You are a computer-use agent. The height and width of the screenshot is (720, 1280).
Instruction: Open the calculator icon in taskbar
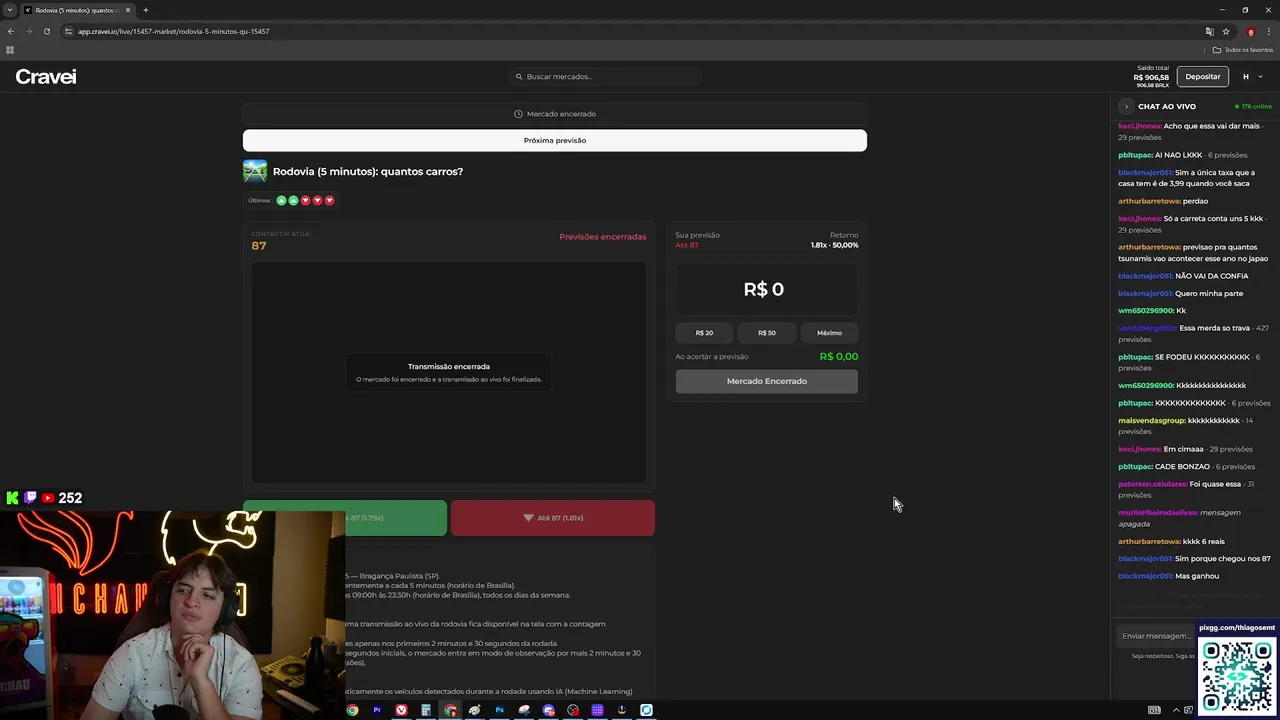(426, 710)
